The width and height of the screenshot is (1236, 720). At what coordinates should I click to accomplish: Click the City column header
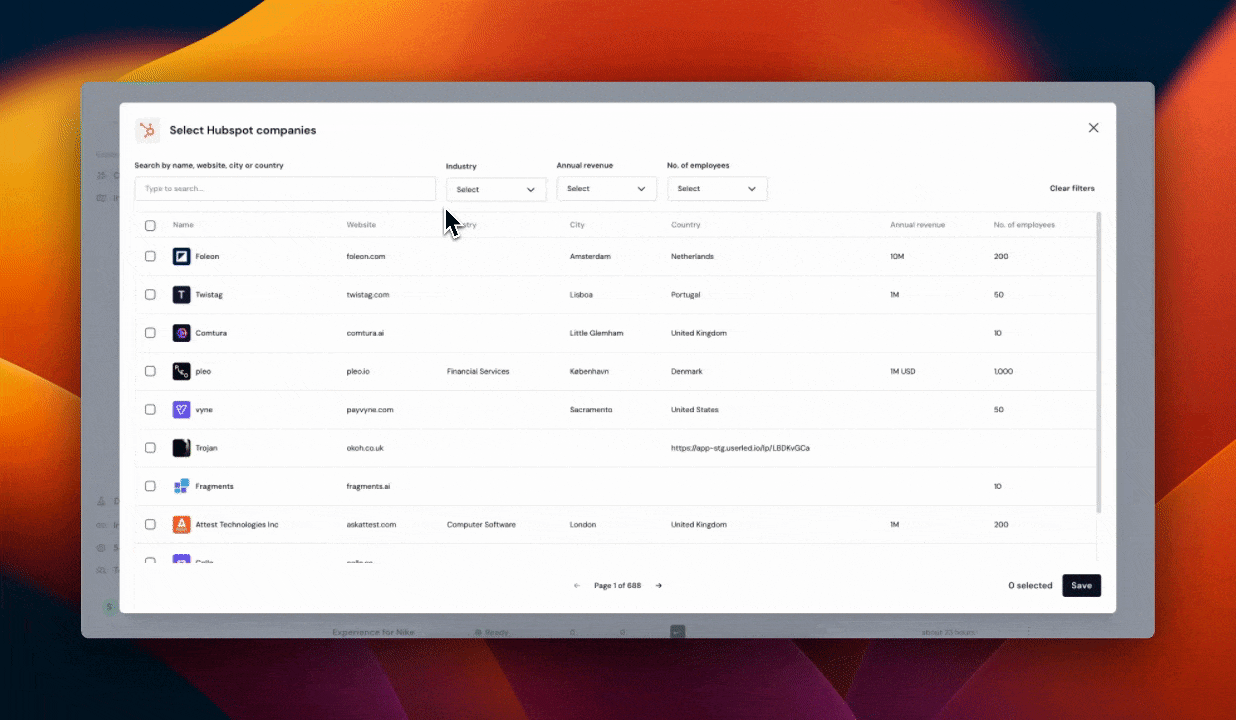point(577,226)
